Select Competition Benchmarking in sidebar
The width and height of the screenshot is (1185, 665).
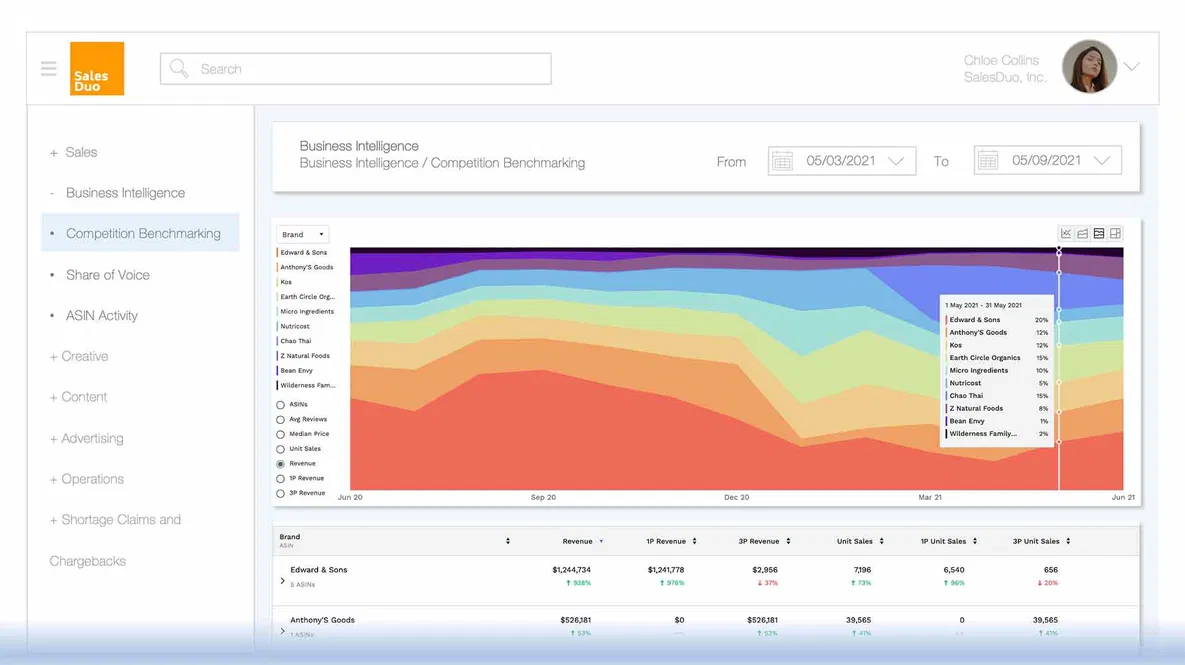tap(141, 234)
